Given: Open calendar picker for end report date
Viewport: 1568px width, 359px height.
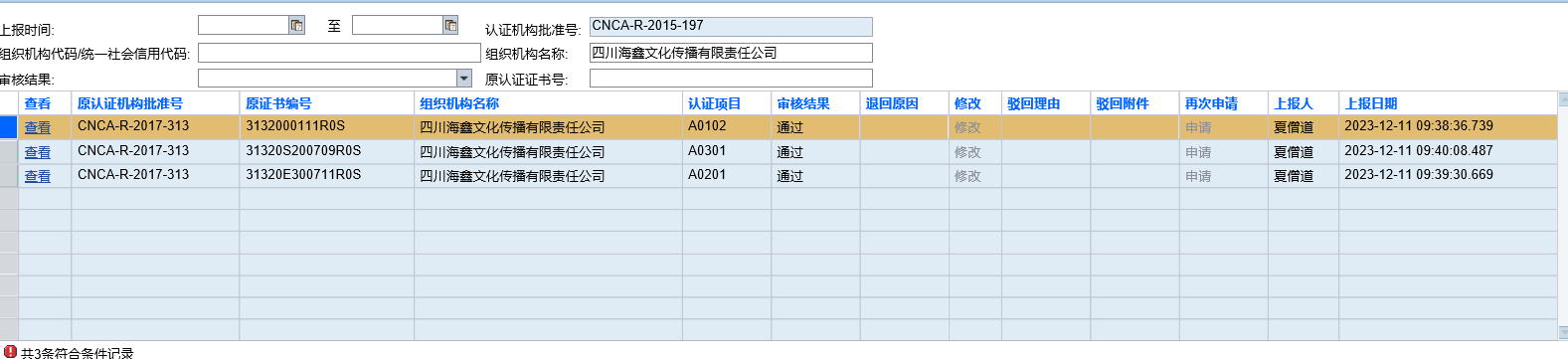Looking at the screenshot, I should tap(450, 25).
